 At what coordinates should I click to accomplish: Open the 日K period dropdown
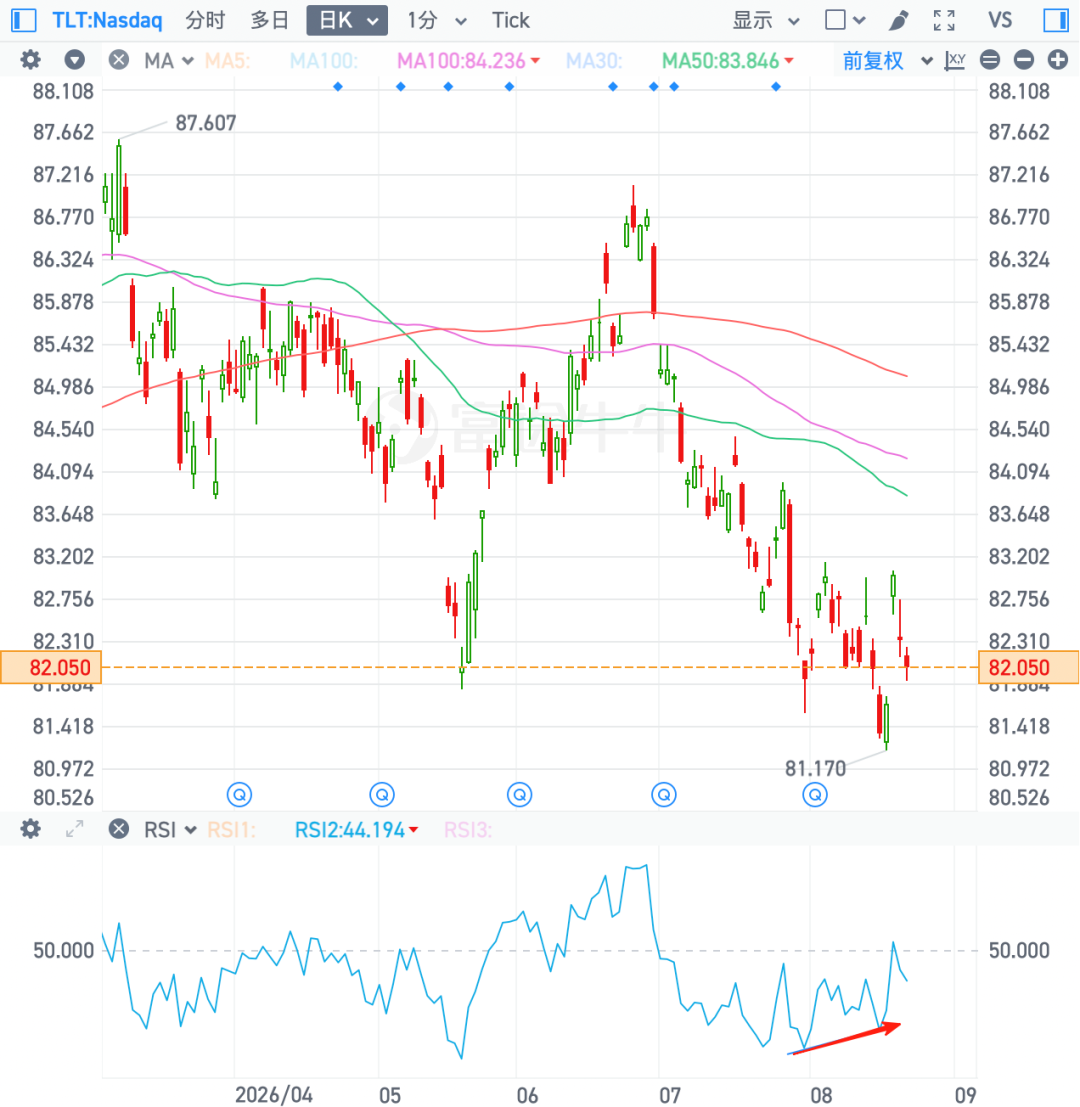347,20
